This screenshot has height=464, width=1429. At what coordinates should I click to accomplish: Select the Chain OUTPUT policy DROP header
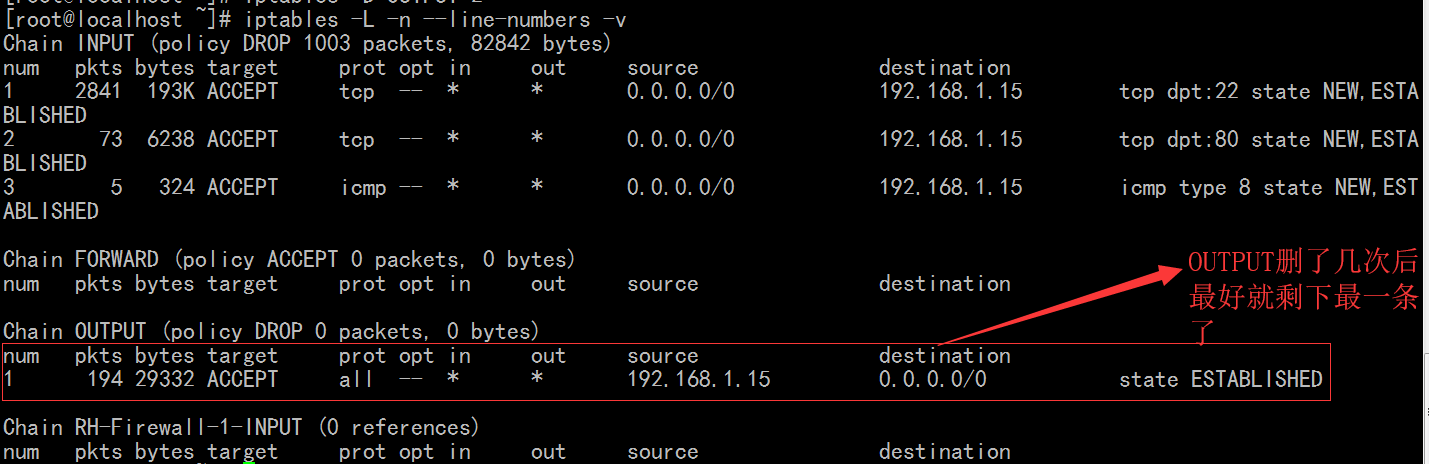click(271, 332)
